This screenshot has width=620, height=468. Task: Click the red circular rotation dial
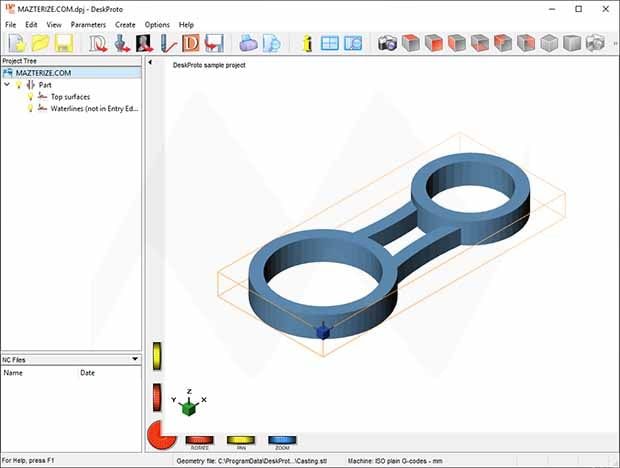tap(161, 435)
